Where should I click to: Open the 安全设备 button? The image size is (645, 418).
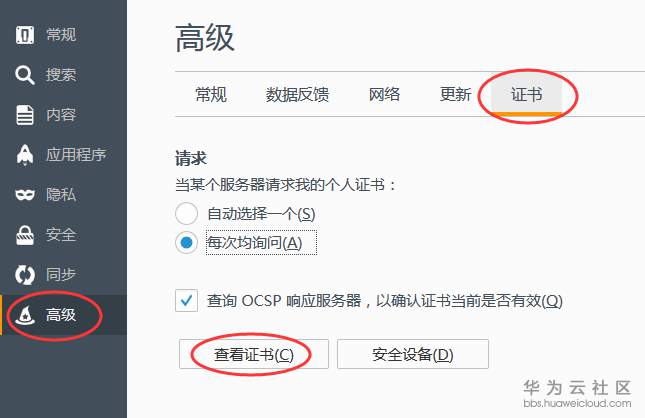tap(413, 354)
